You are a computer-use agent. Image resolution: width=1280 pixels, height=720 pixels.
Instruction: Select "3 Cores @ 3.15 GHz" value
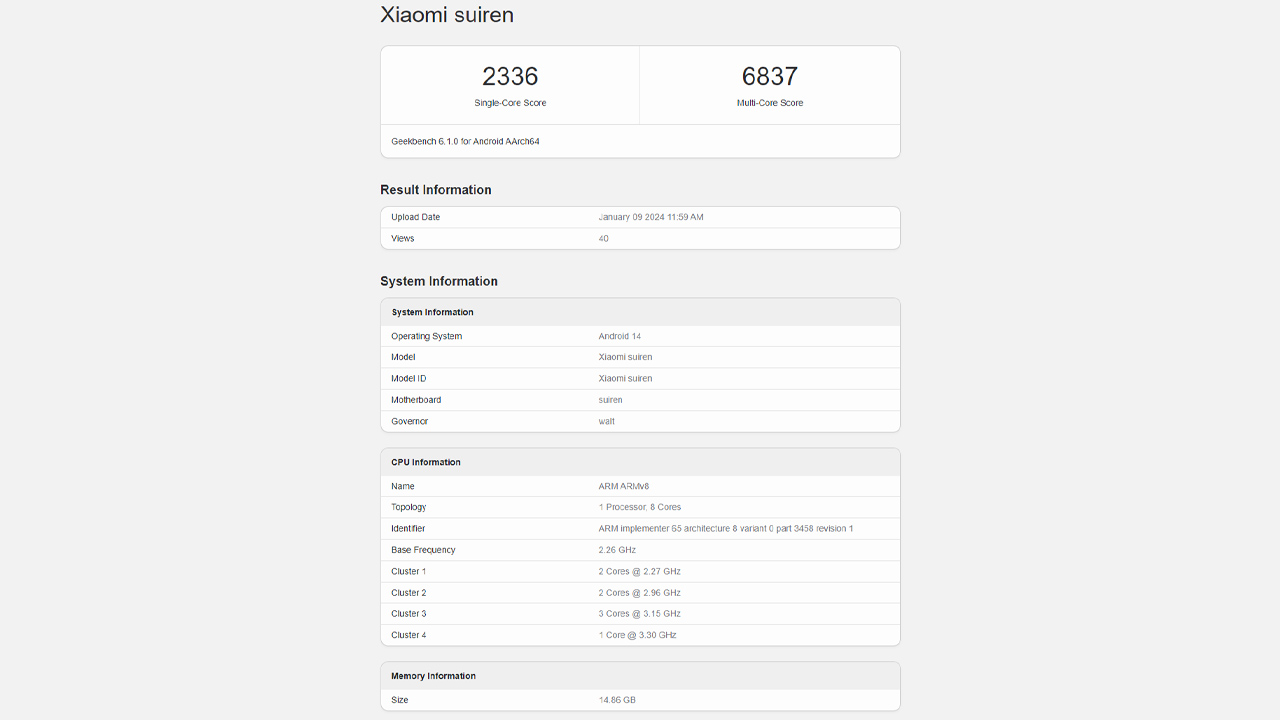[x=640, y=614]
